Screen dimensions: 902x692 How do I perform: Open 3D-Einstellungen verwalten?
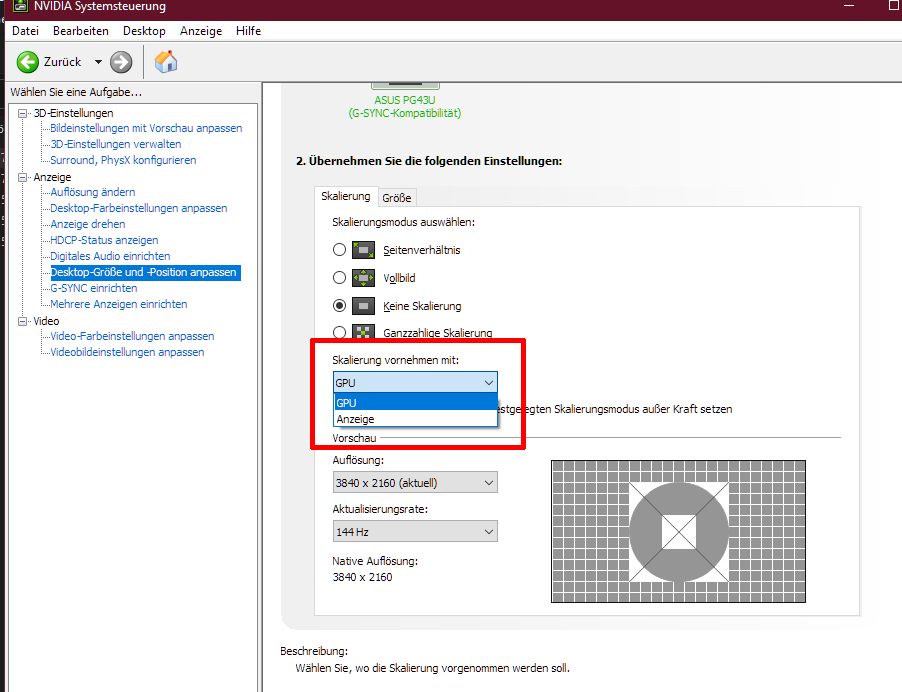click(116, 144)
